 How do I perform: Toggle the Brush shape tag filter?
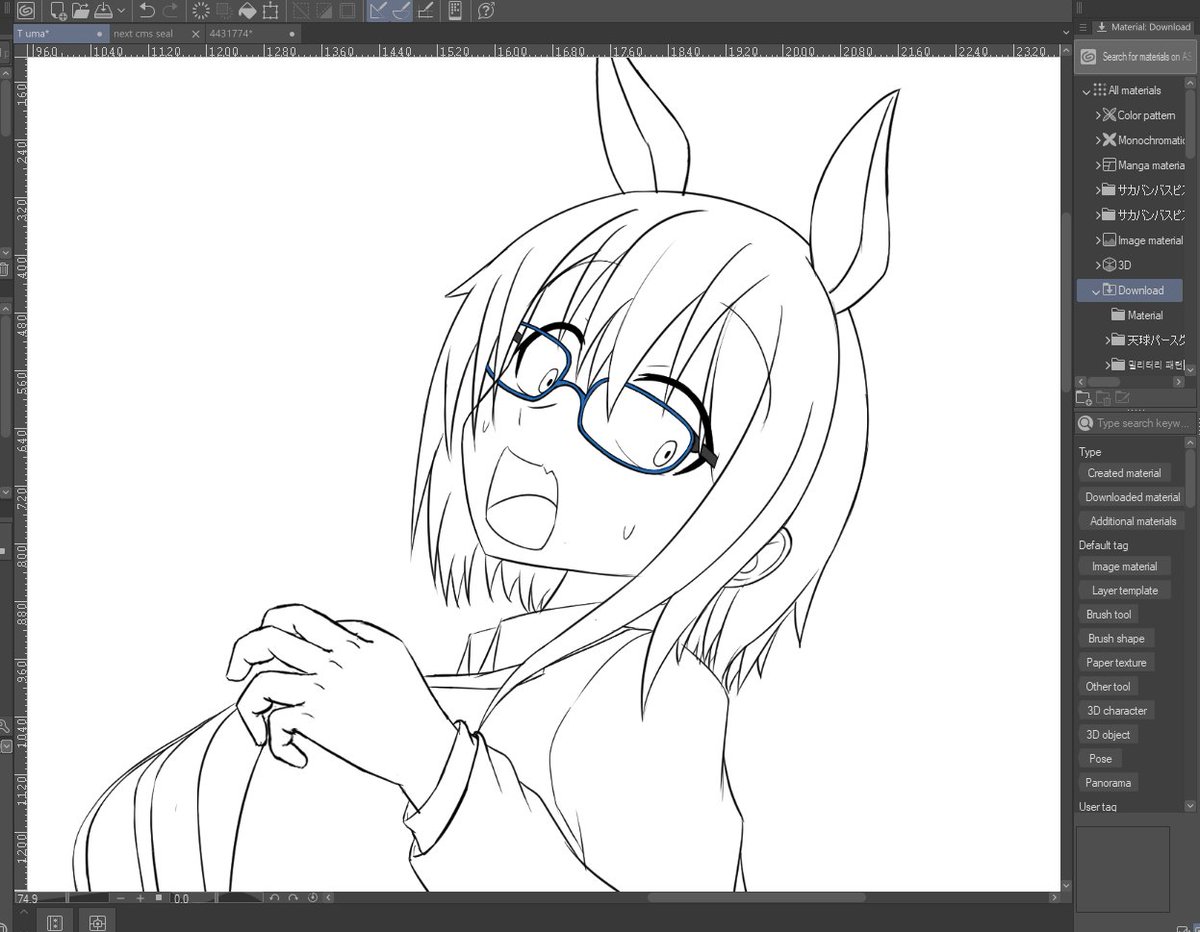pos(1116,639)
